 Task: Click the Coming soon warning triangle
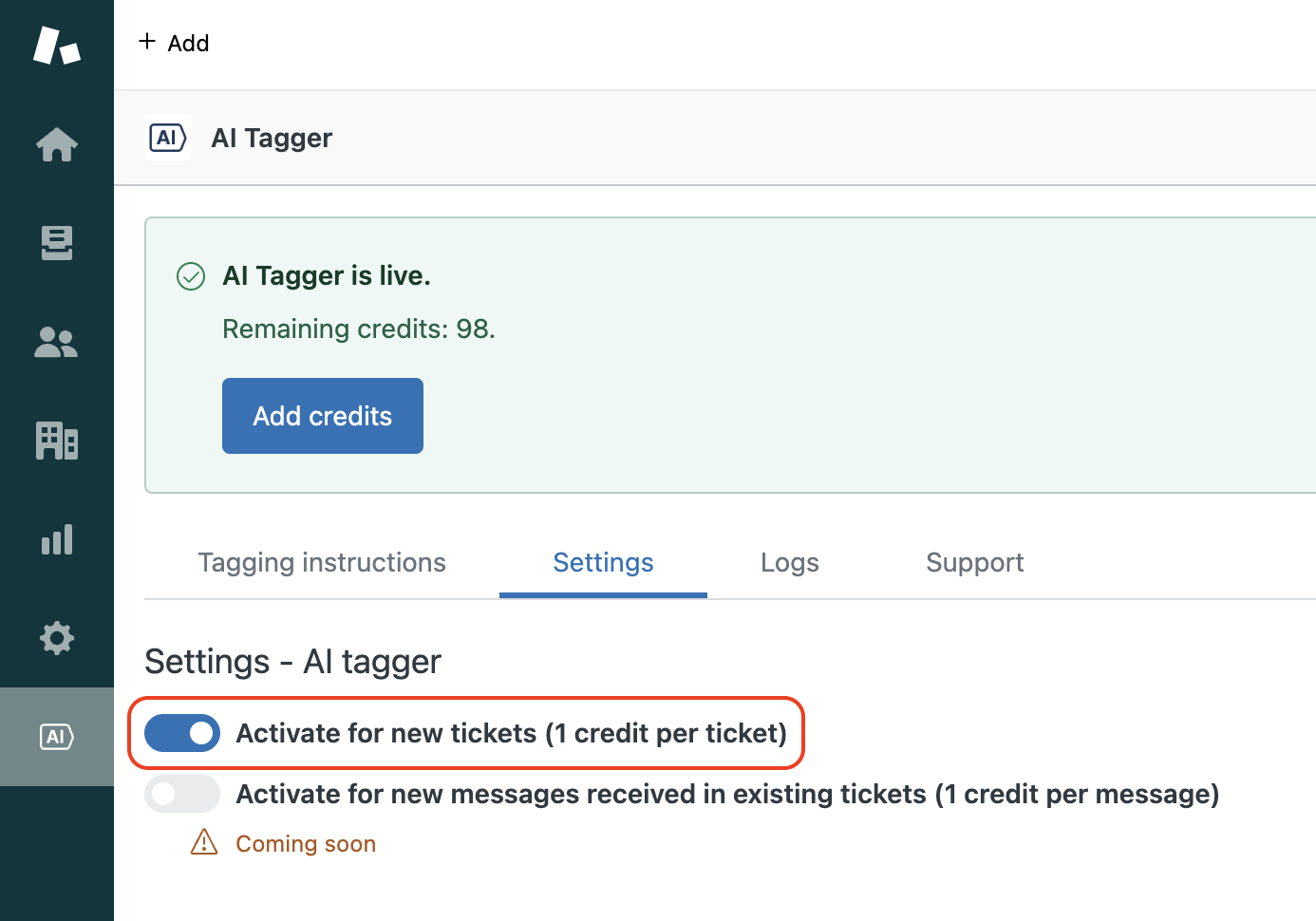pos(204,842)
